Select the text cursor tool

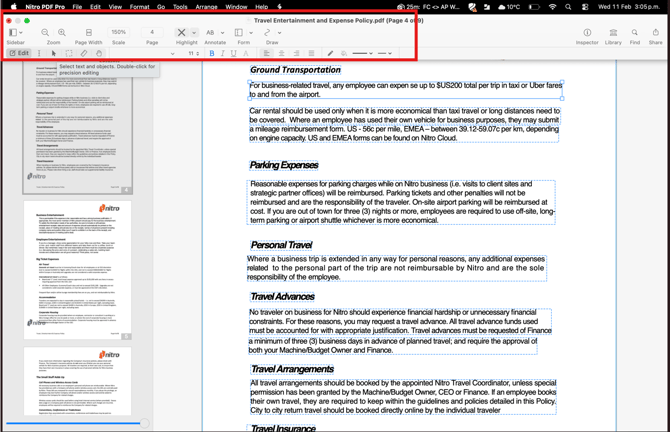[39, 53]
